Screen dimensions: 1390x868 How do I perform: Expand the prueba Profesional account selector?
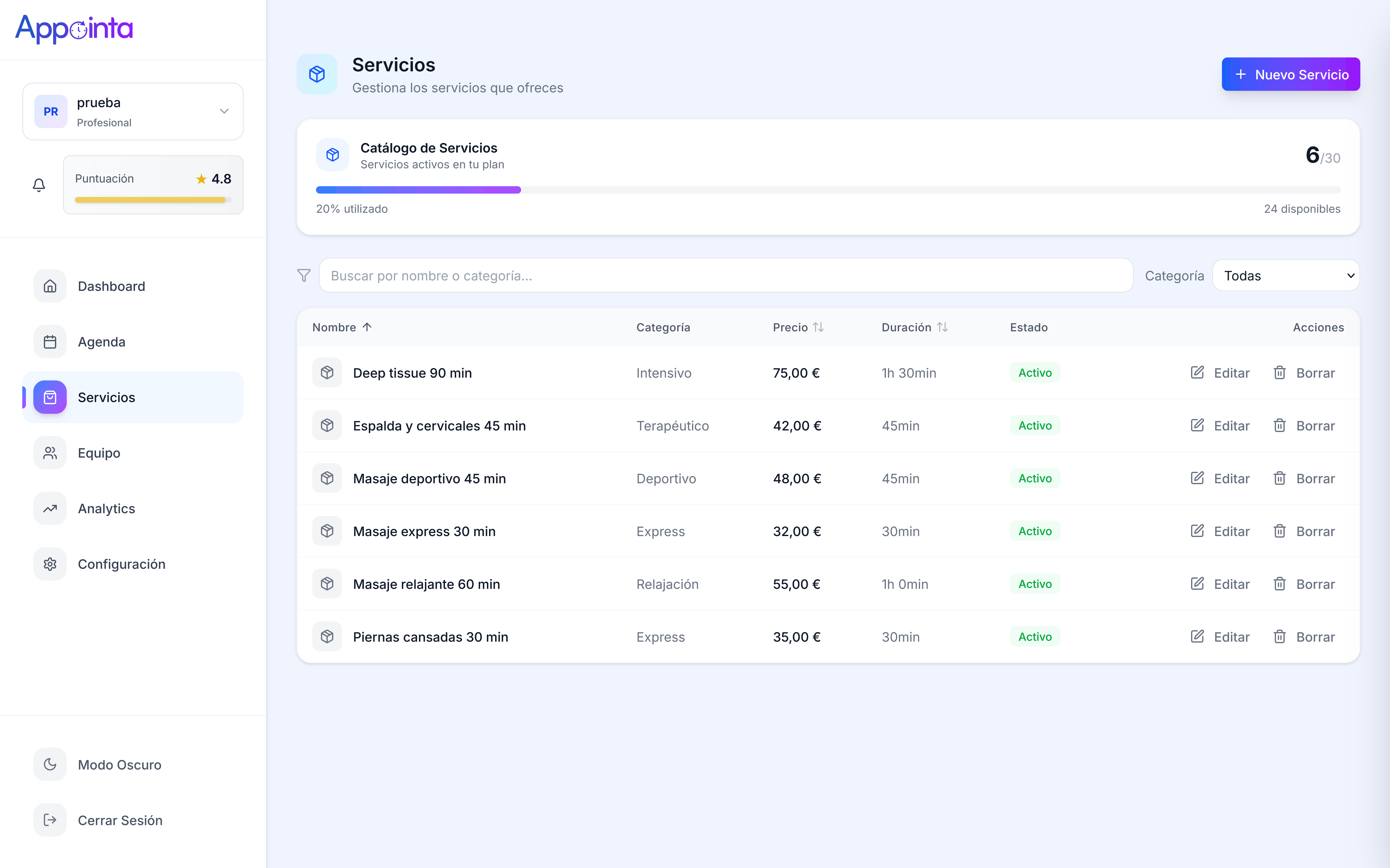tap(133, 111)
